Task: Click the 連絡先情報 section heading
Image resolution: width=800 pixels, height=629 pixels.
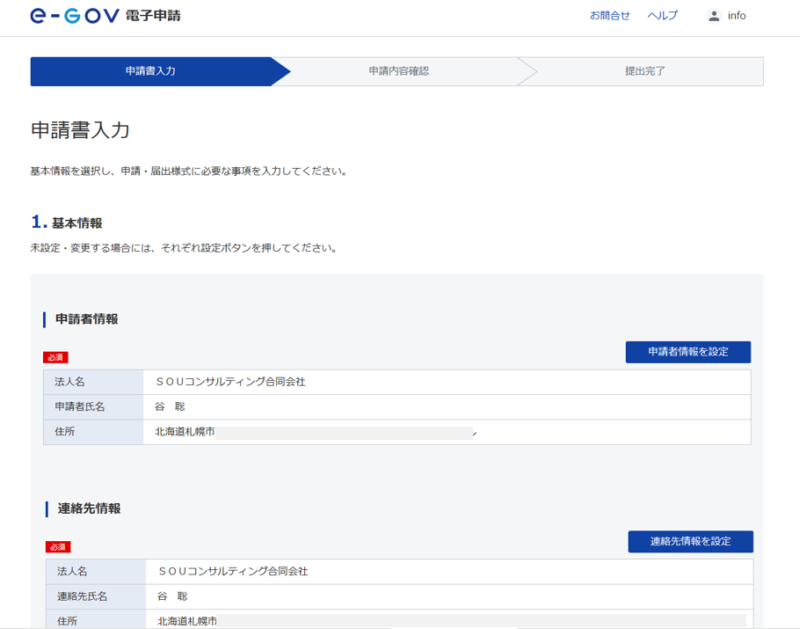Action: tap(89, 509)
